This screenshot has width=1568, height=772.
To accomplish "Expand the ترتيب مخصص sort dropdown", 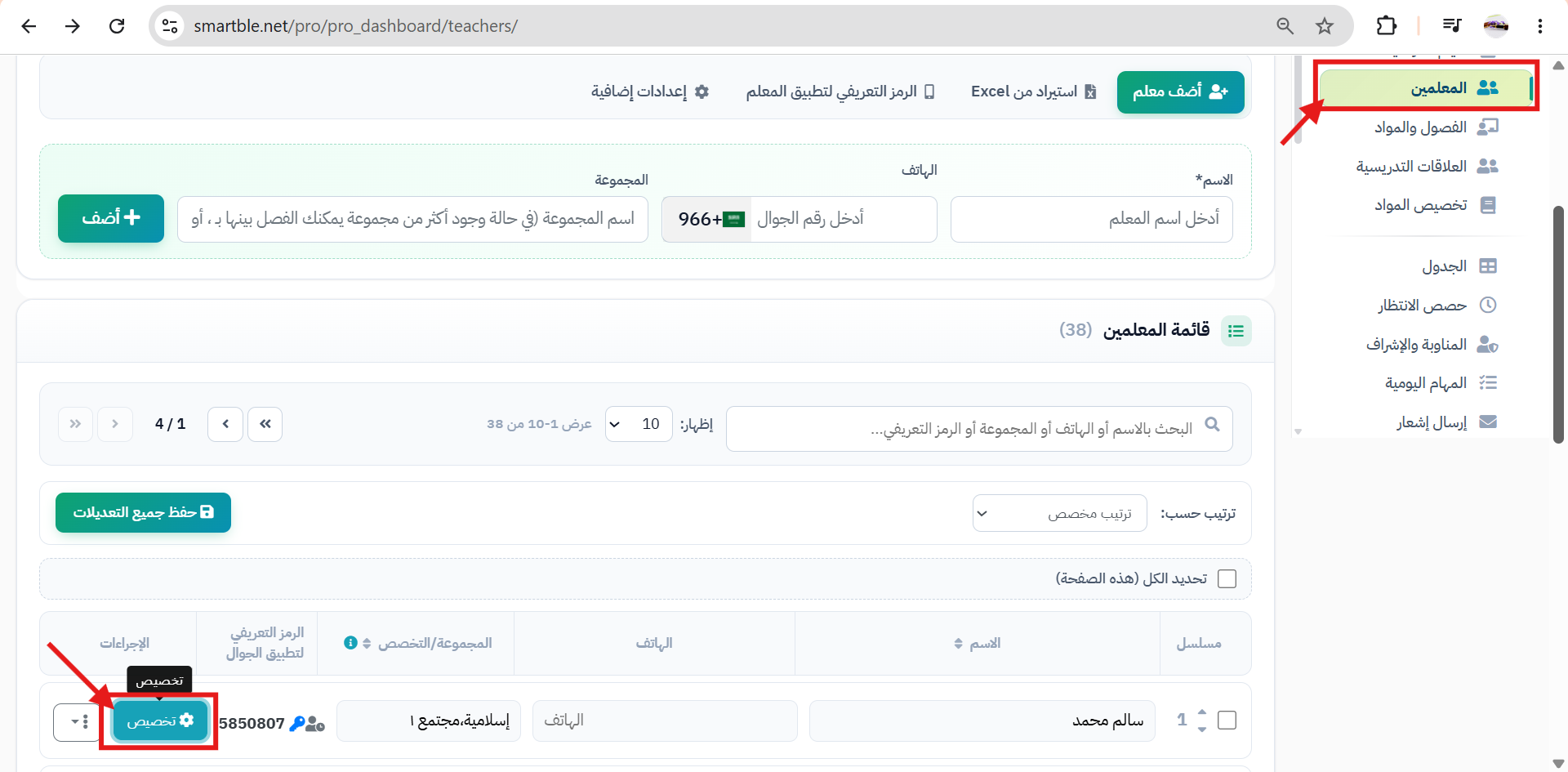I will click(1059, 513).
